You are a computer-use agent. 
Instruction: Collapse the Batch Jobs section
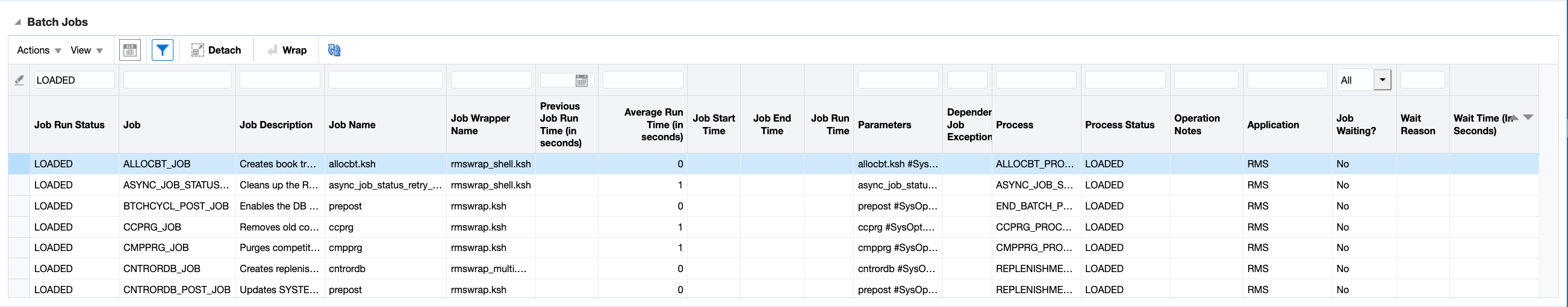[18, 22]
